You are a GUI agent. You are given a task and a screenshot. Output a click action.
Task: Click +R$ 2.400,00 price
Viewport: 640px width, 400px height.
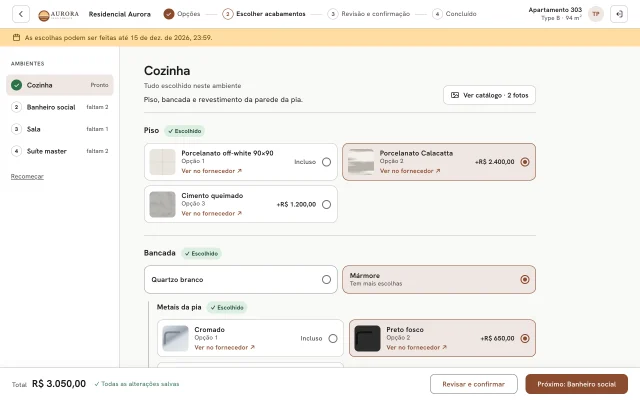(x=495, y=162)
